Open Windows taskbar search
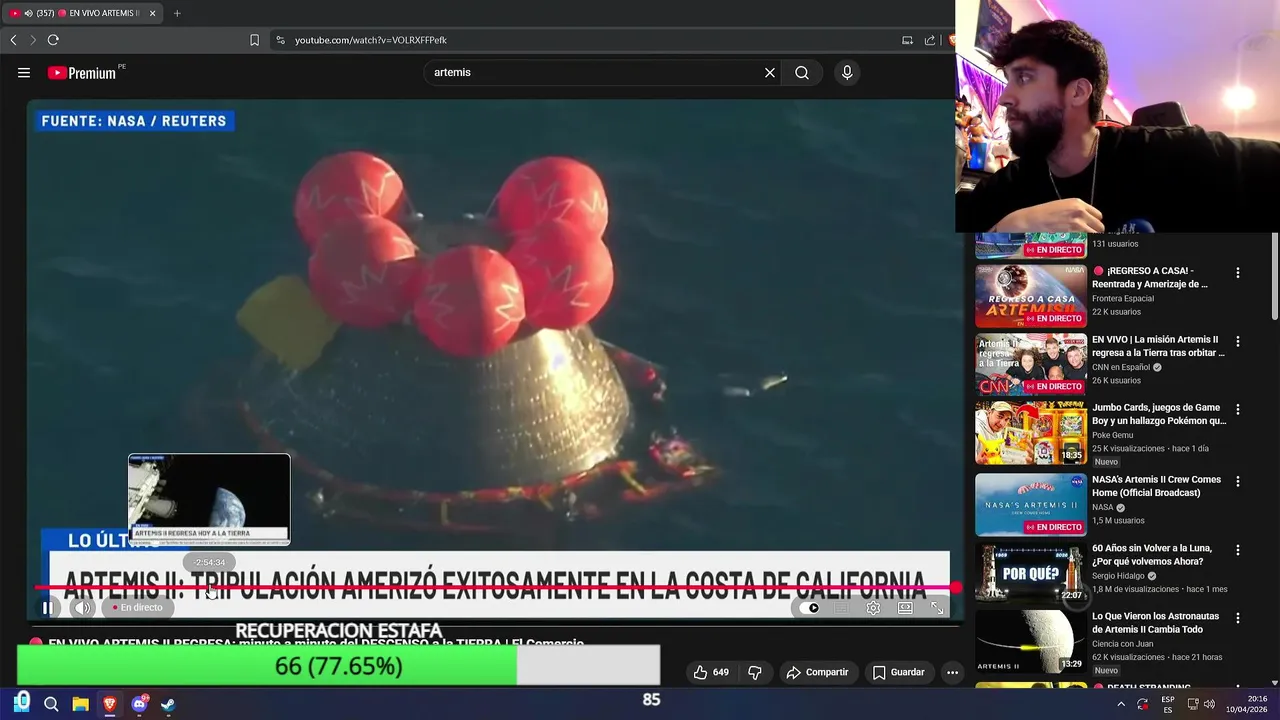This screenshot has width=1280, height=720. point(51,704)
